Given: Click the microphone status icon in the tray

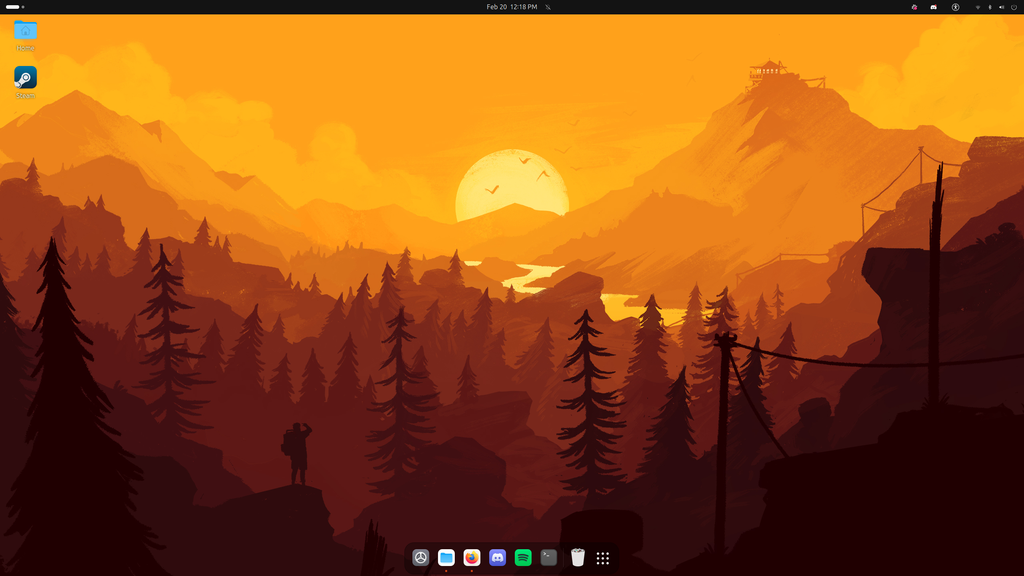Looking at the screenshot, I should click(992, 7).
